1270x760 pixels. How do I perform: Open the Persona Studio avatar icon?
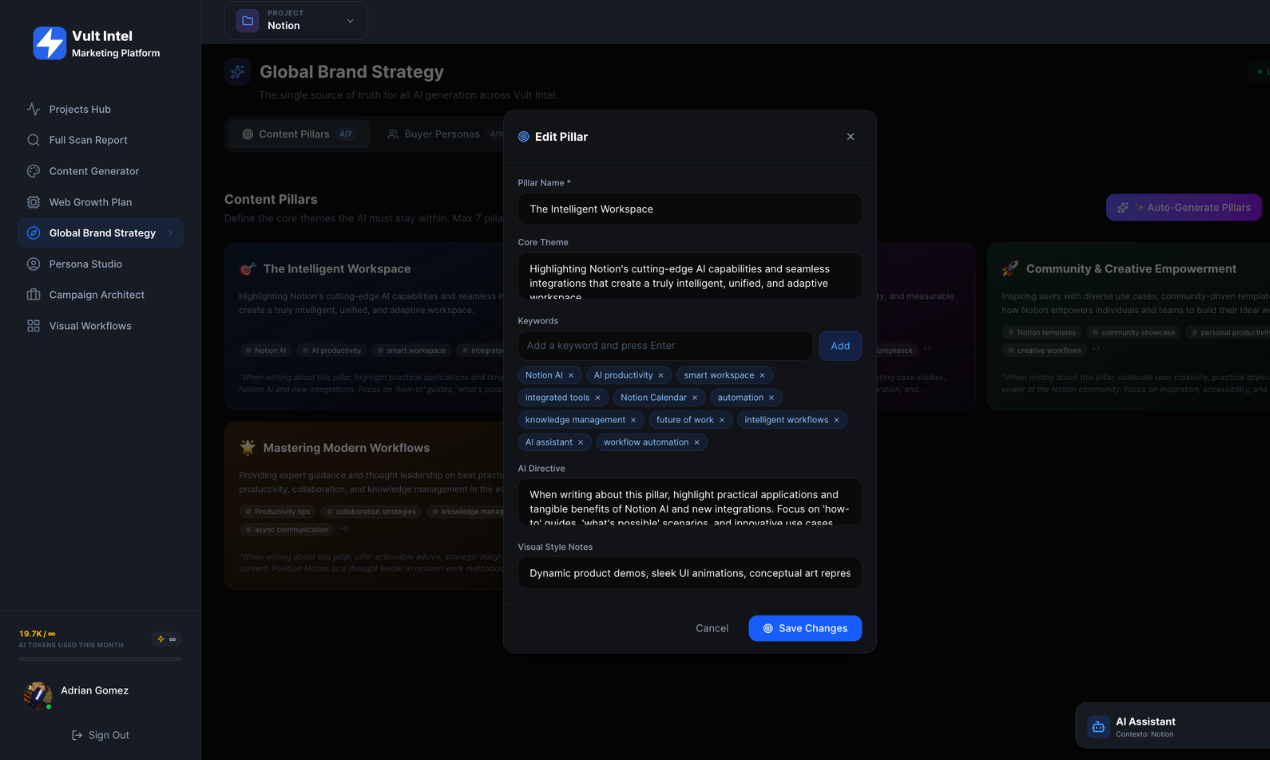(x=32, y=263)
